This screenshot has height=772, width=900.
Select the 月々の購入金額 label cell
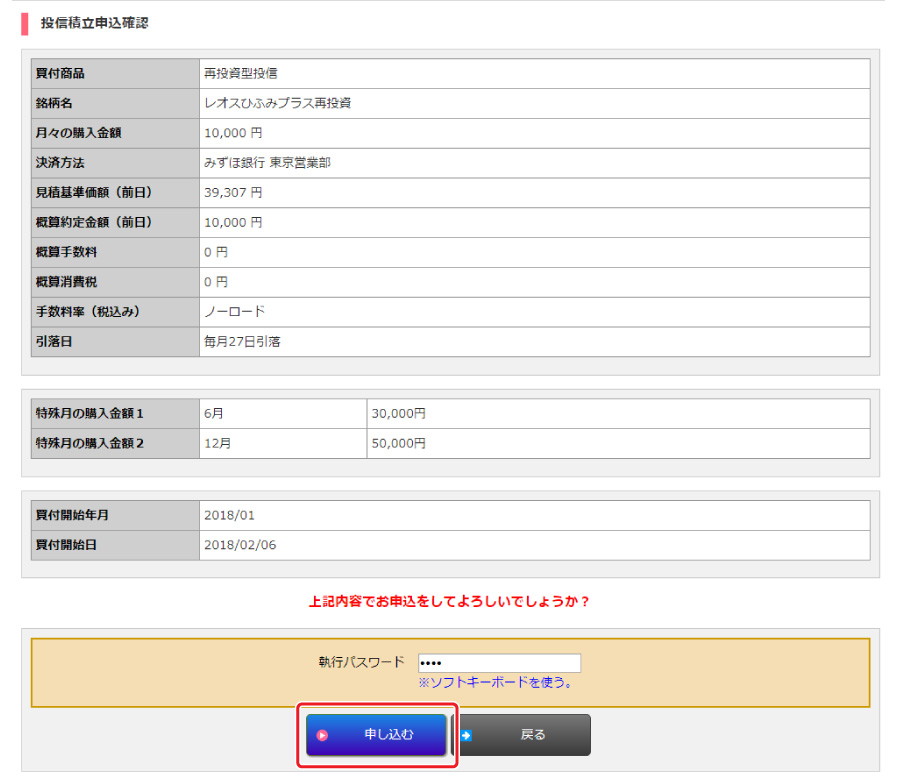[115, 133]
